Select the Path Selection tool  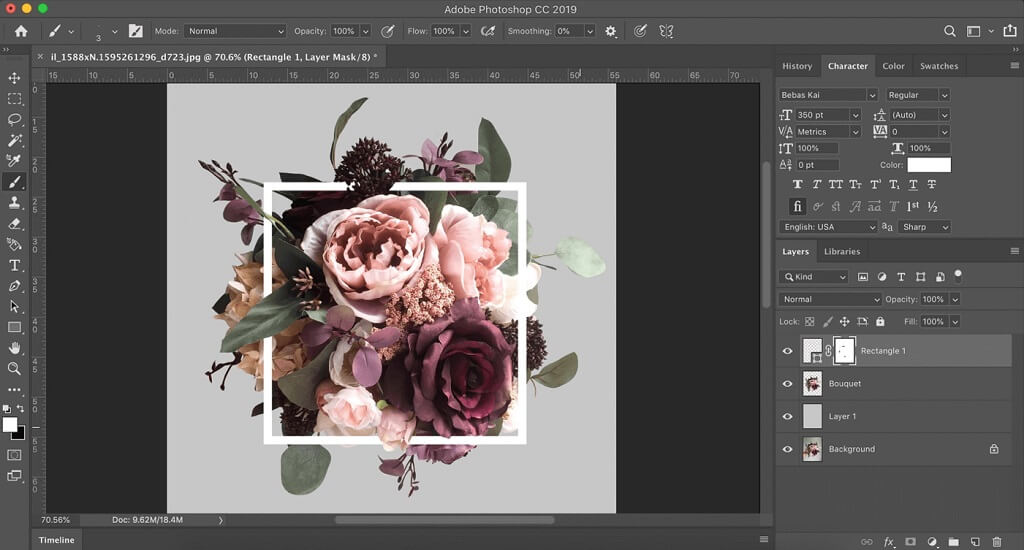14,306
